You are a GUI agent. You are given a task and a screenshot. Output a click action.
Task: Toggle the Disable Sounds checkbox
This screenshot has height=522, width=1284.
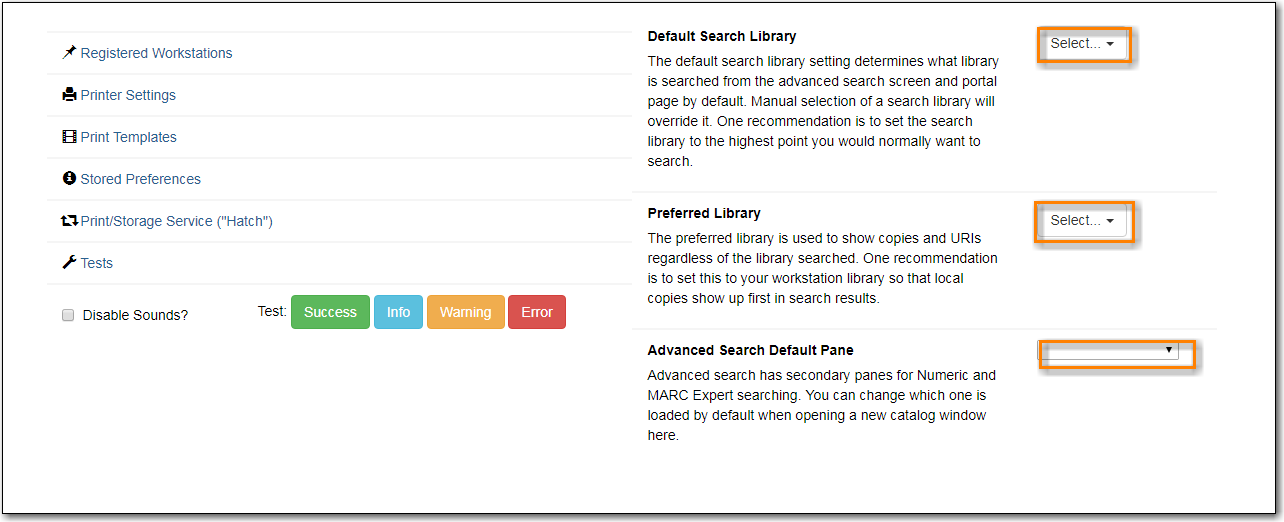pyautogui.click(x=68, y=315)
